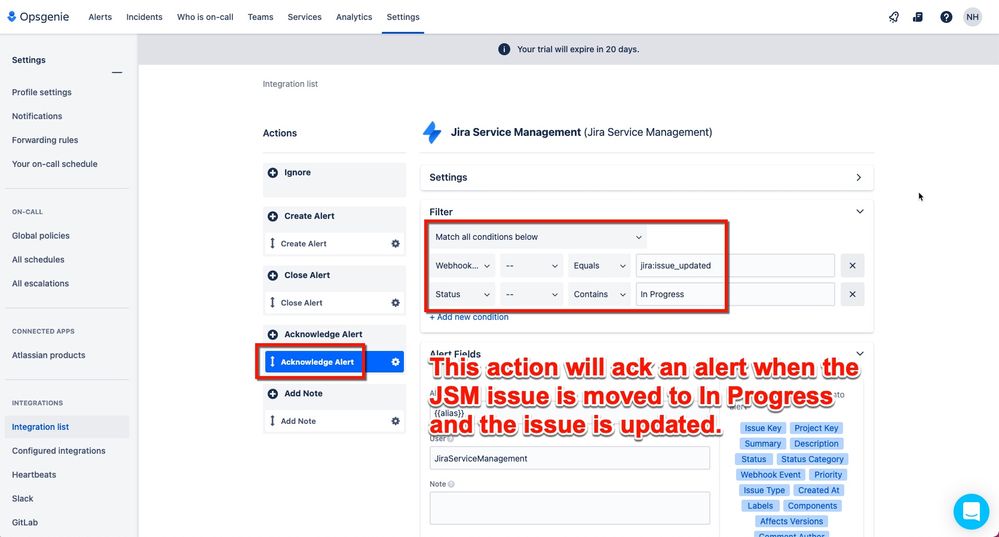Open the rocket what's new icon
This screenshot has height=537, width=999.
tap(894, 17)
